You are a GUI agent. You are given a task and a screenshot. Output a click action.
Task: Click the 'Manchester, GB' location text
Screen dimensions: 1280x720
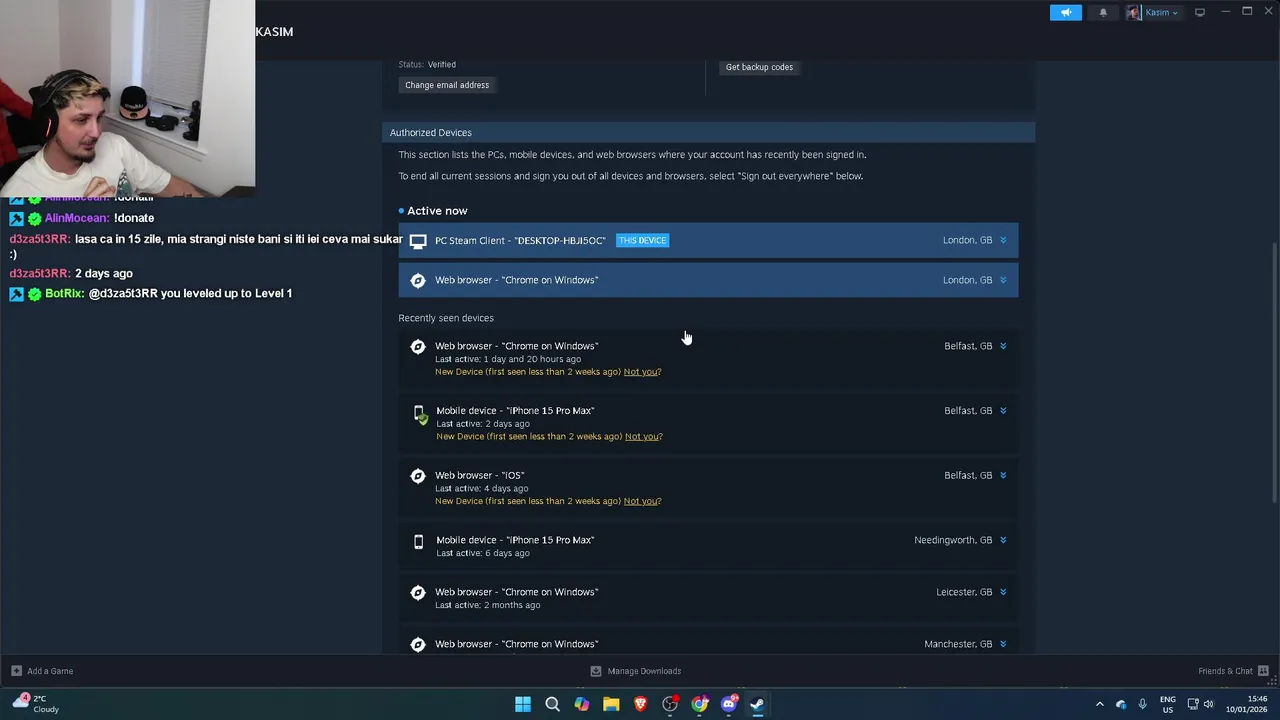pos(958,644)
